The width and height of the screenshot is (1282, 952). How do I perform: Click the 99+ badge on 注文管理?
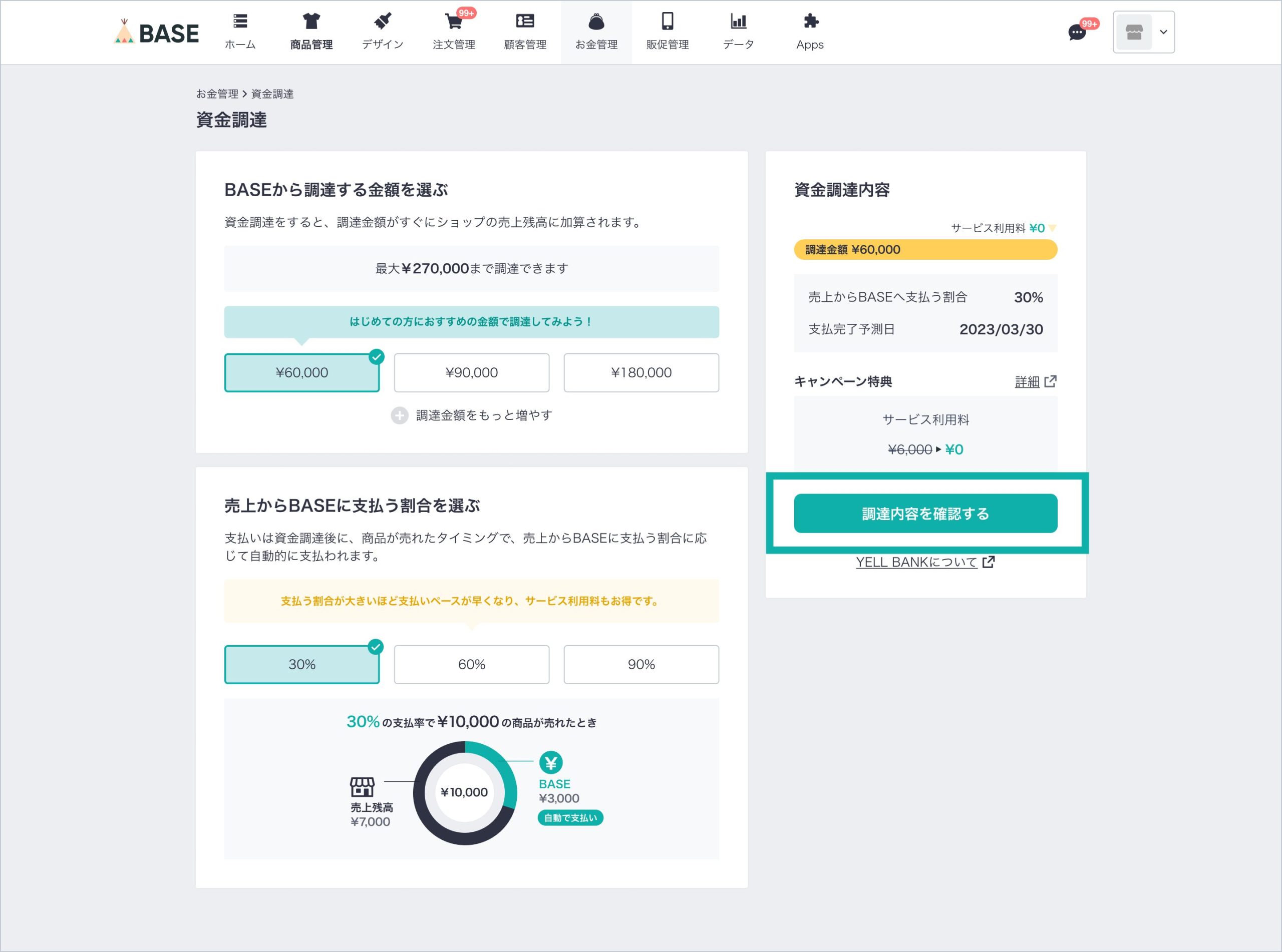tap(466, 13)
